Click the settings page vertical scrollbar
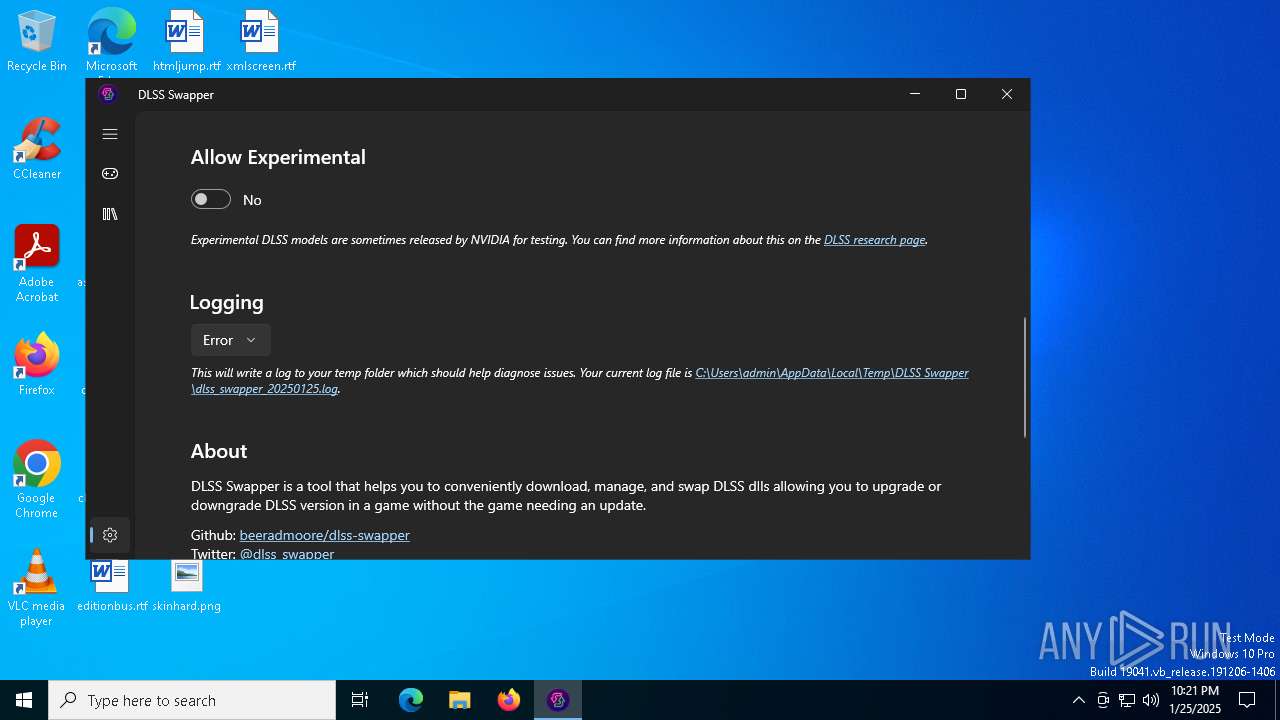1280x720 pixels. coord(1024,377)
